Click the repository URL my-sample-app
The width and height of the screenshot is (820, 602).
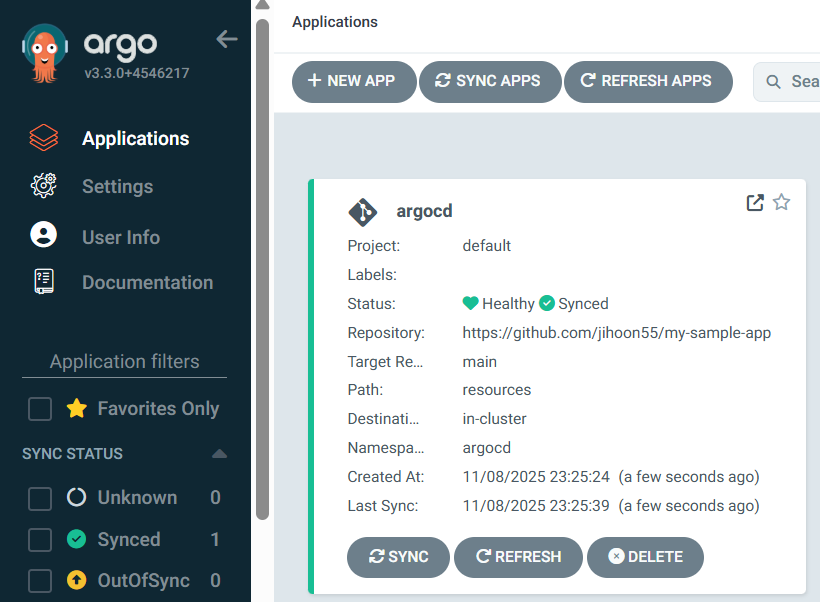click(617, 333)
